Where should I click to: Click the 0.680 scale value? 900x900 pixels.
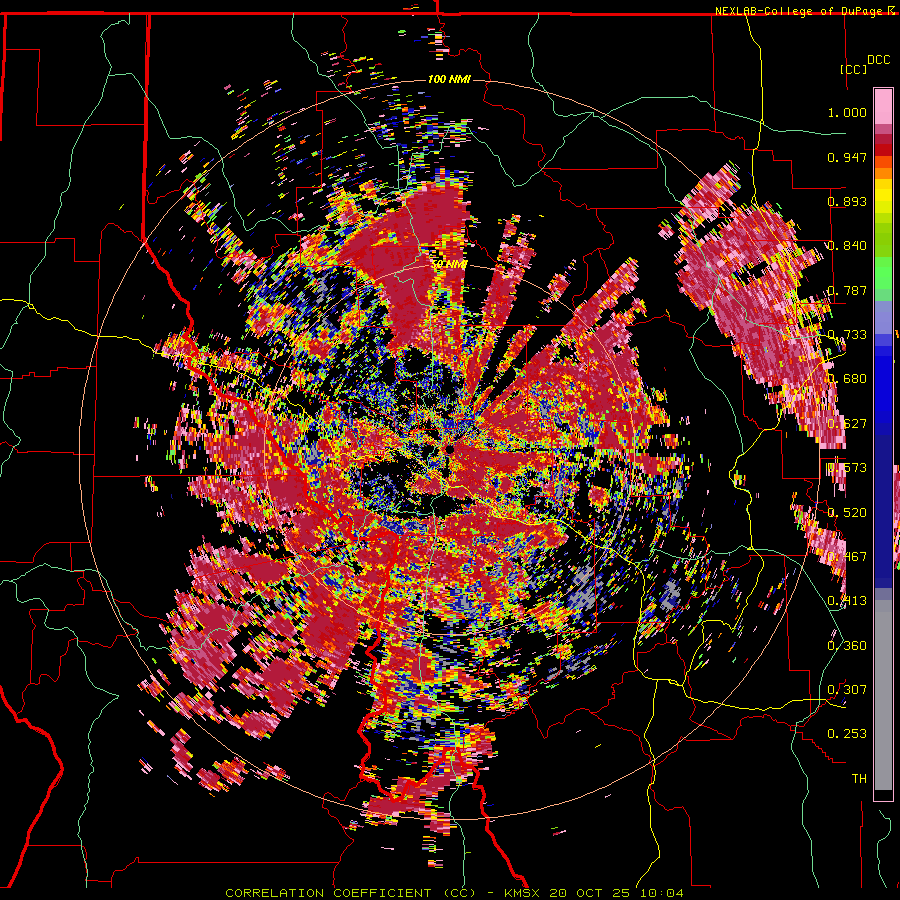[847, 379]
